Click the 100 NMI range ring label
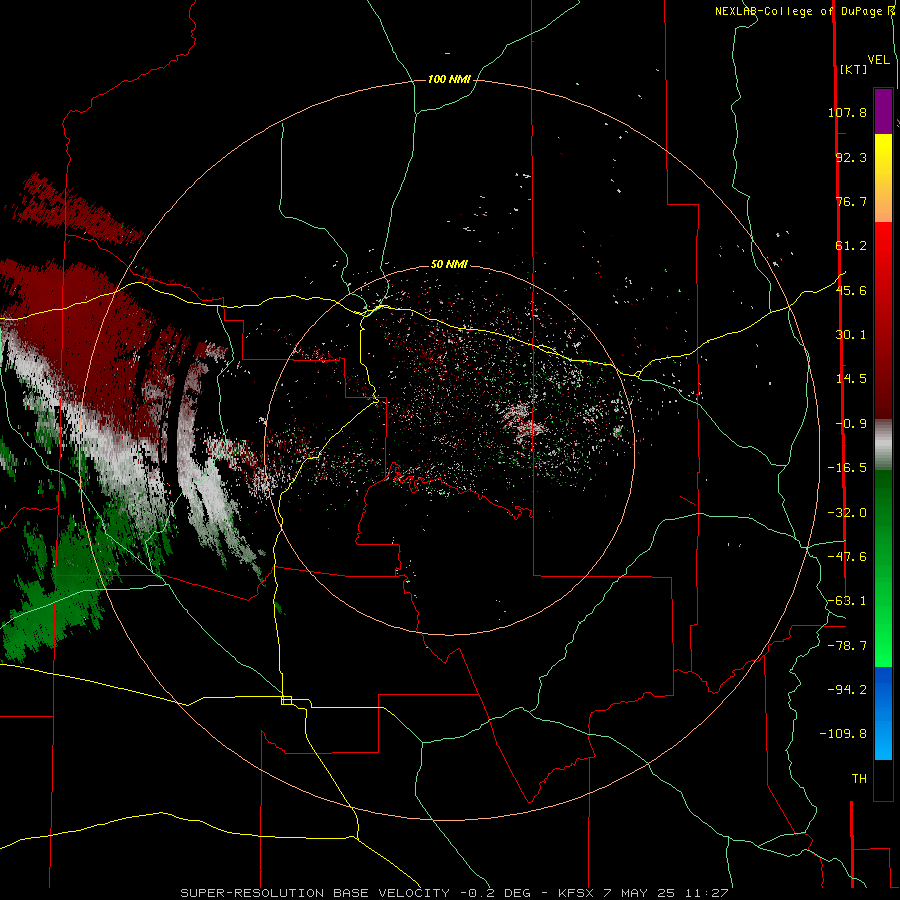Screen dimensions: 900x900 tap(449, 79)
